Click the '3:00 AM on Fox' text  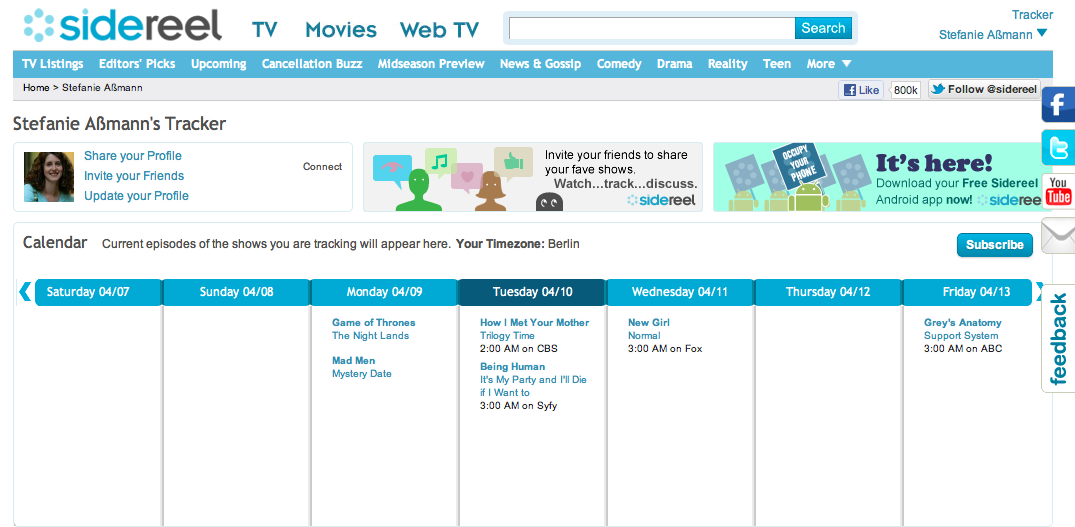[665, 348]
